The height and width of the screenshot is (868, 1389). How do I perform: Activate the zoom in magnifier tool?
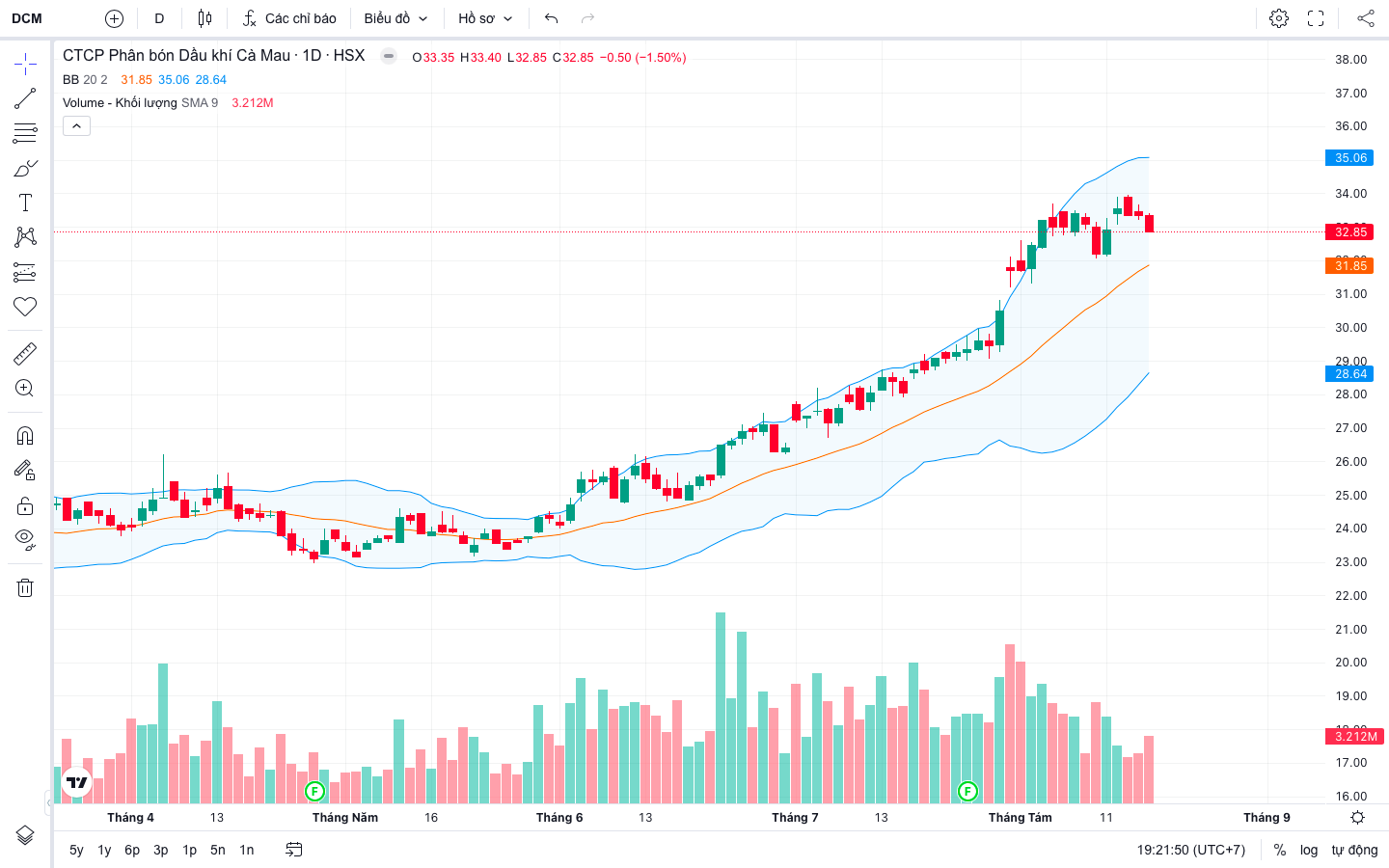[25, 389]
